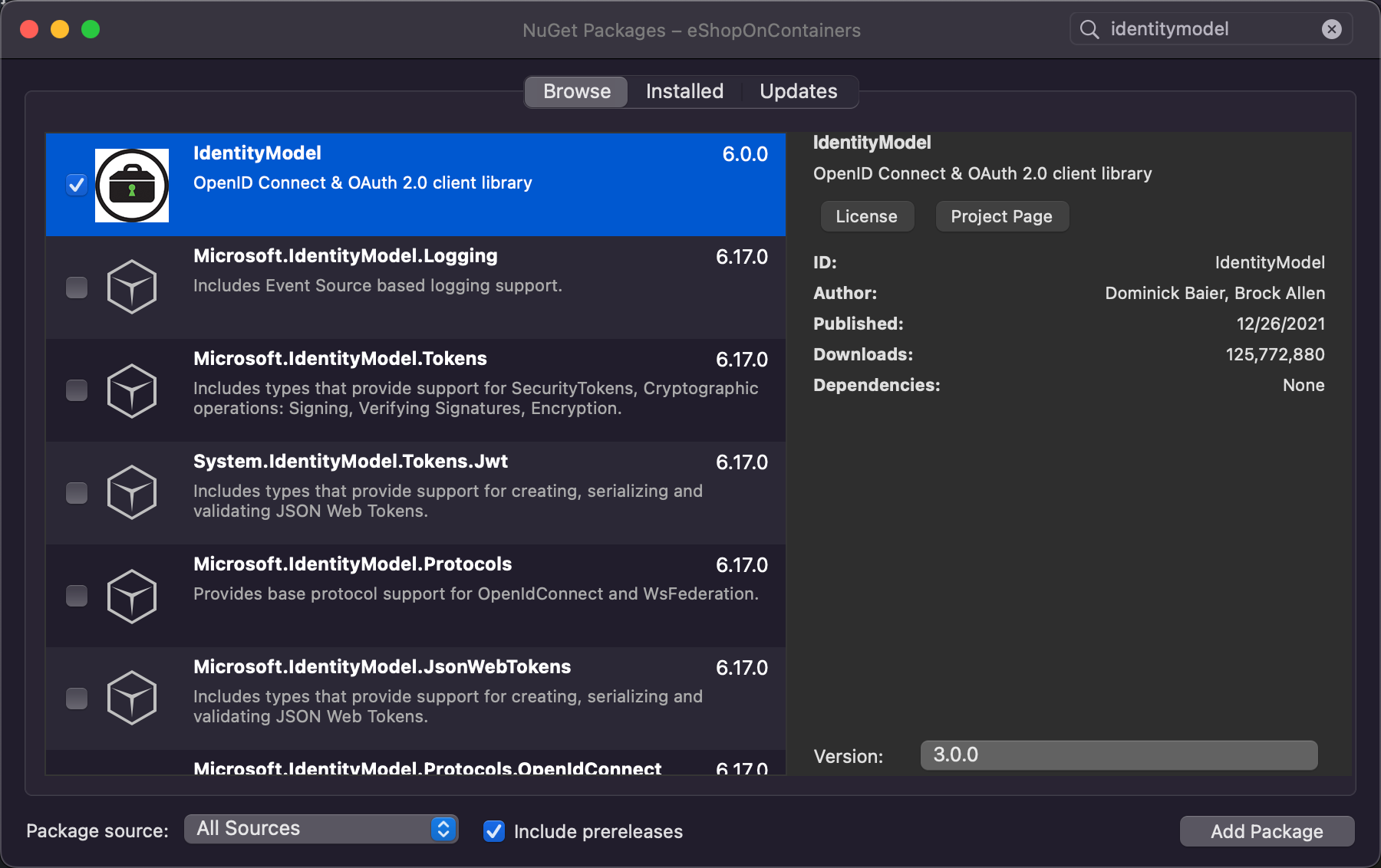Click into the package search field
The image size is (1381, 868).
tap(1211, 29)
